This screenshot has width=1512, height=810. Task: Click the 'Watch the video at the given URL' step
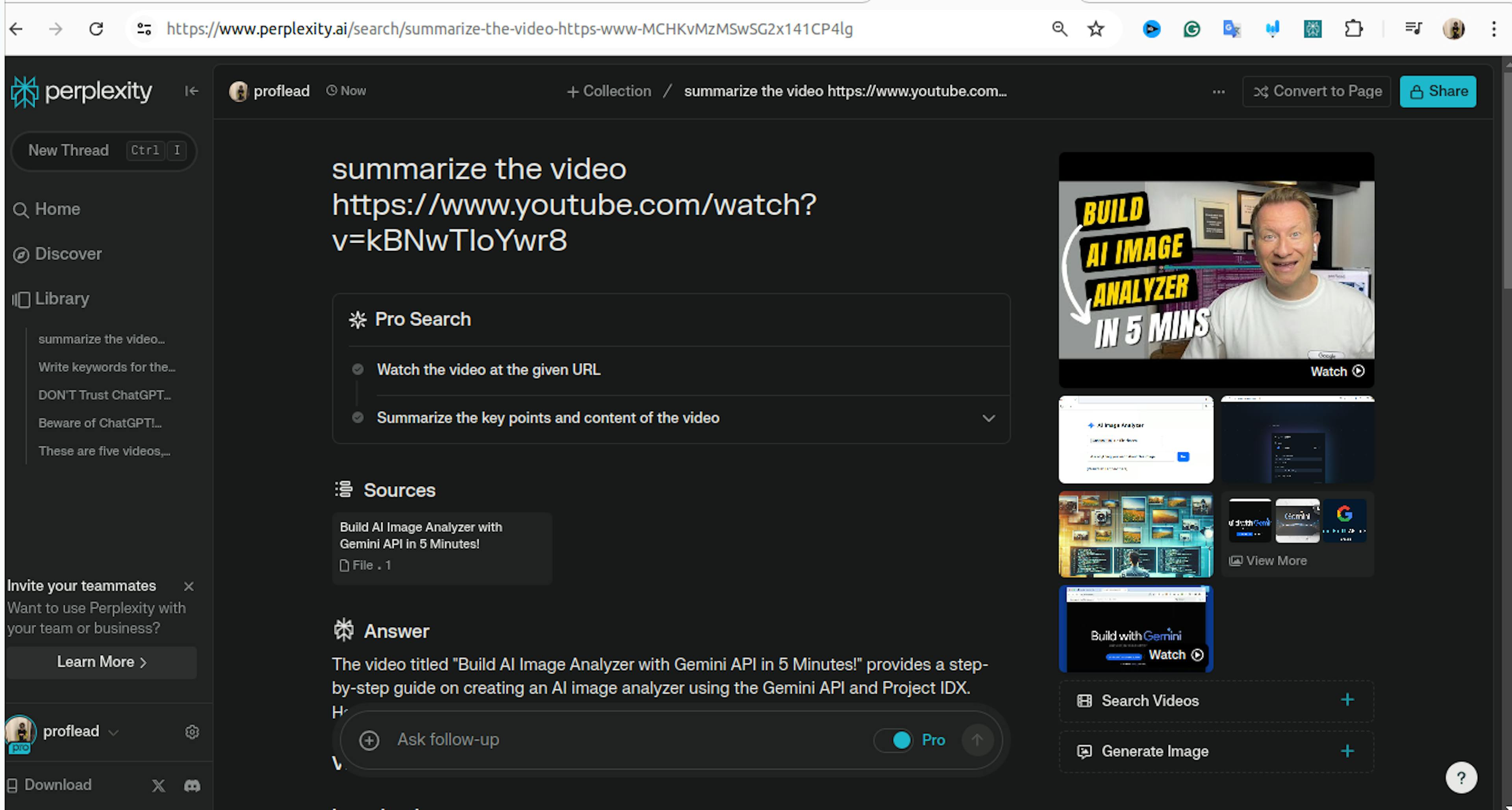(488, 370)
